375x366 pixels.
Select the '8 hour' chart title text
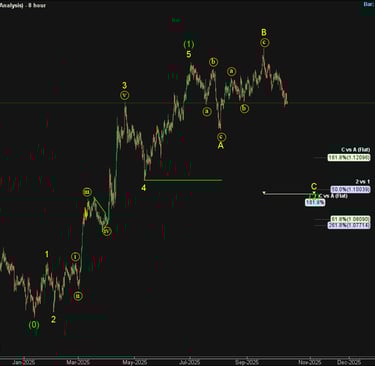point(36,5)
